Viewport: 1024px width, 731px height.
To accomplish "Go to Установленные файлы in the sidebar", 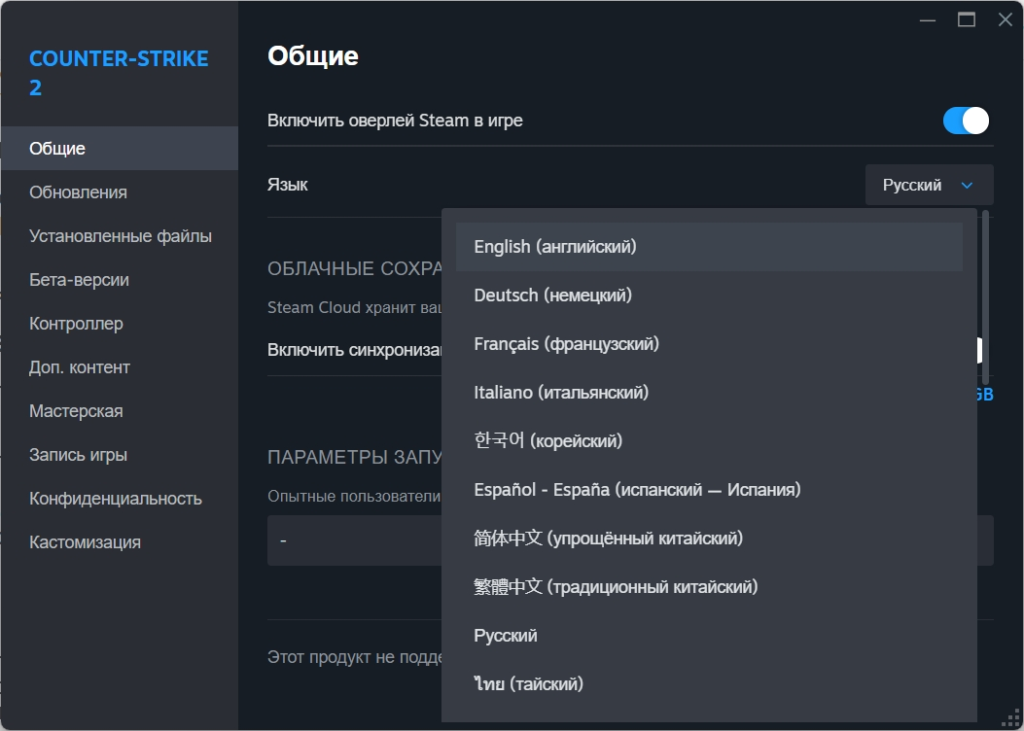I will 120,236.
